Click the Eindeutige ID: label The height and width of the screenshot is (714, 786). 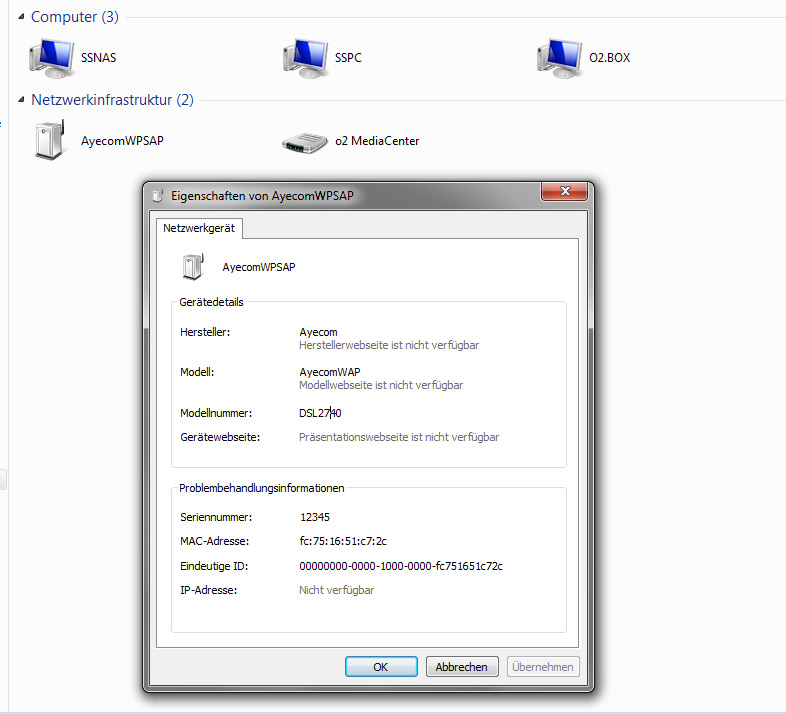click(214, 566)
